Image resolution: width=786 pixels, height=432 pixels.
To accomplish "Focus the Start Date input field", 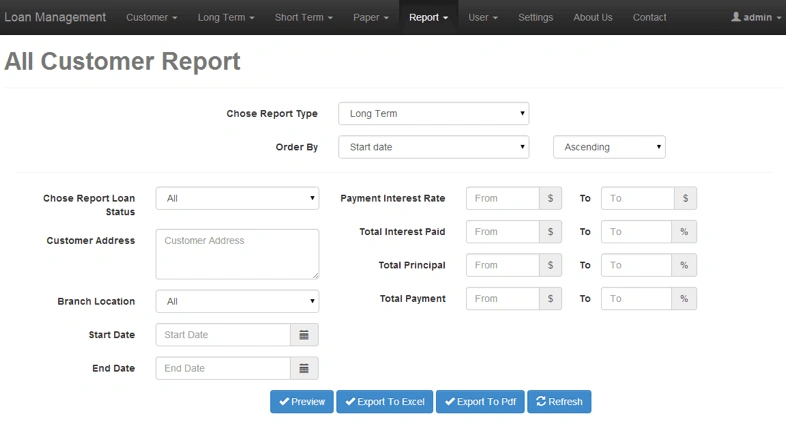I will tap(223, 335).
